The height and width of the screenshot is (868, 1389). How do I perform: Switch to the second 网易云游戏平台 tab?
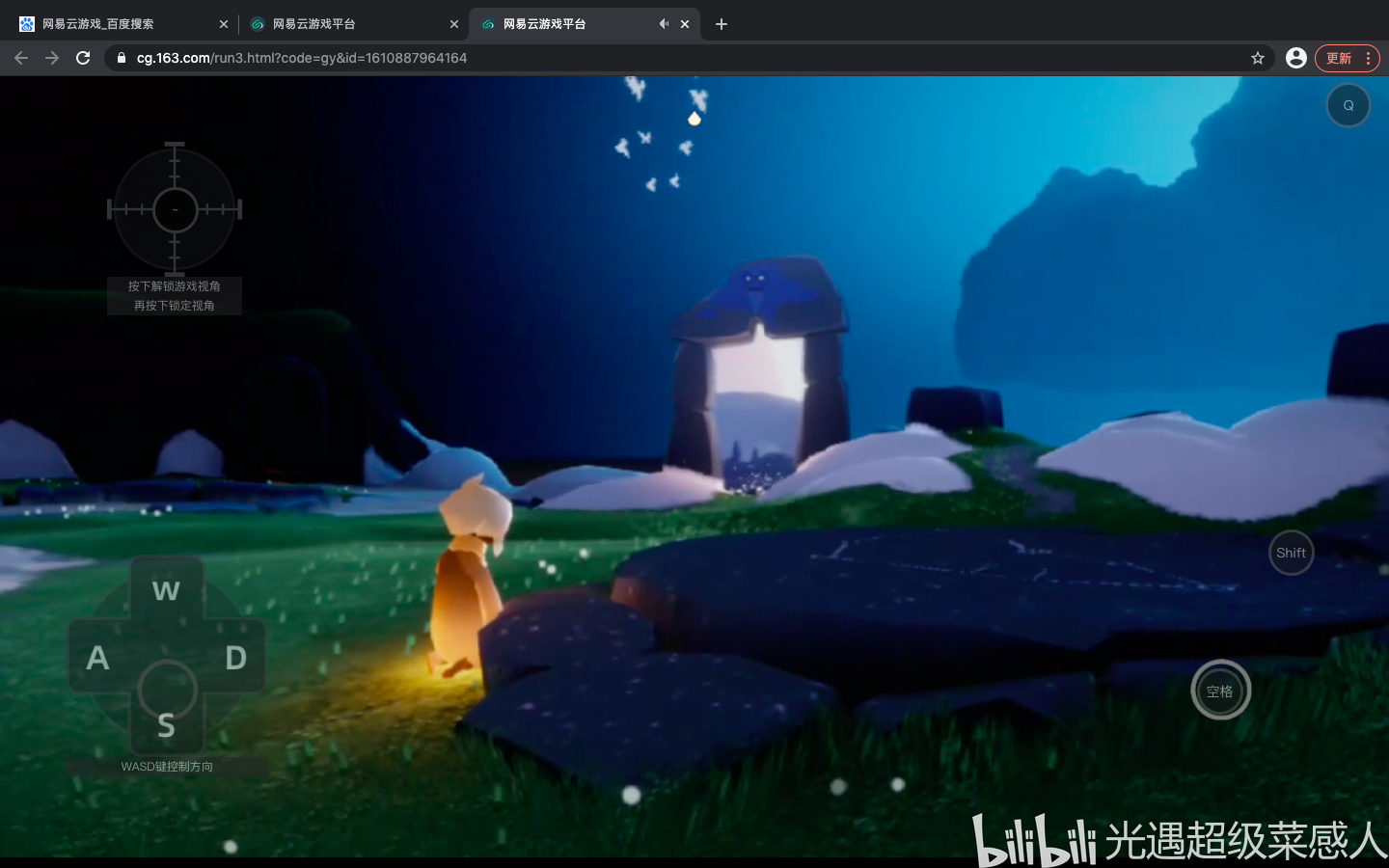[x=352, y=24]
